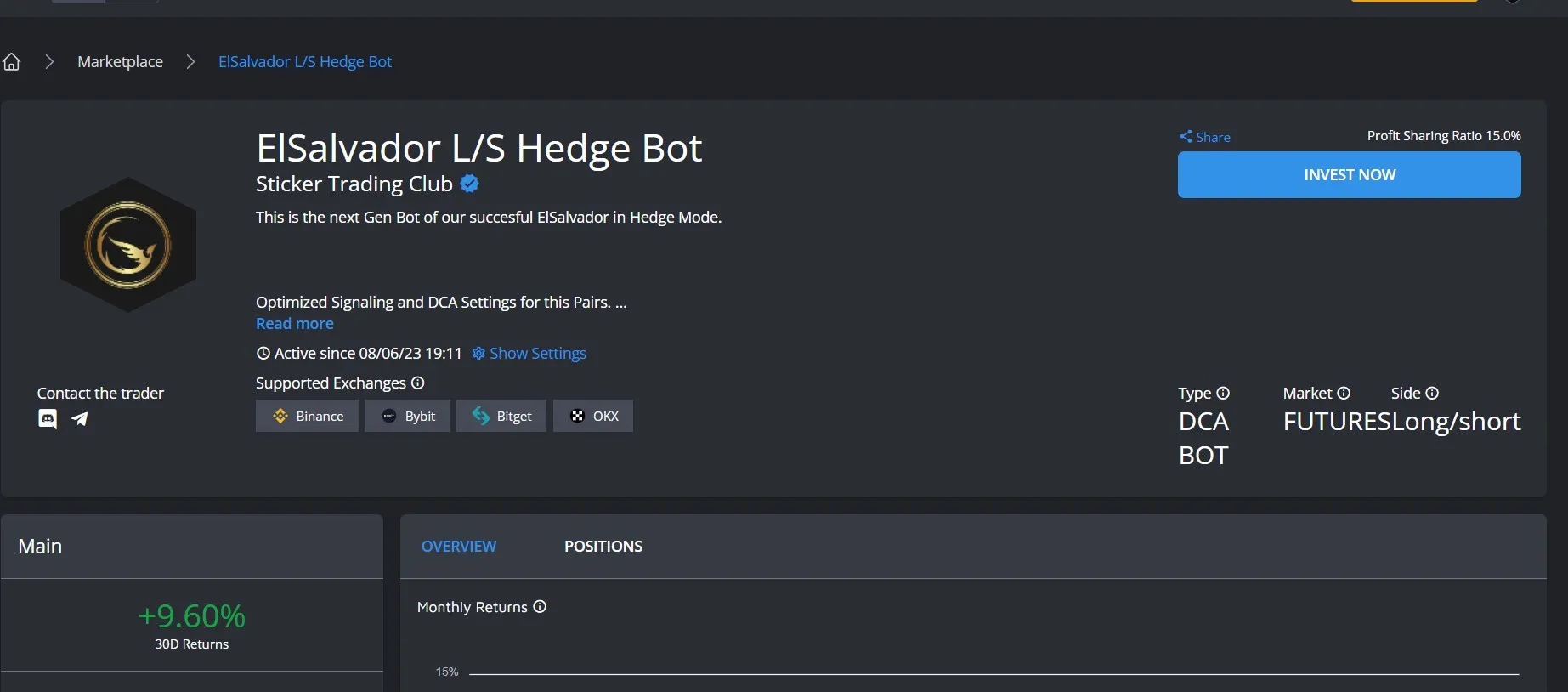The height and width of the screenshot is (692, 1568).
Task: Open Show Settings for the bot
Action: point(529,353)
